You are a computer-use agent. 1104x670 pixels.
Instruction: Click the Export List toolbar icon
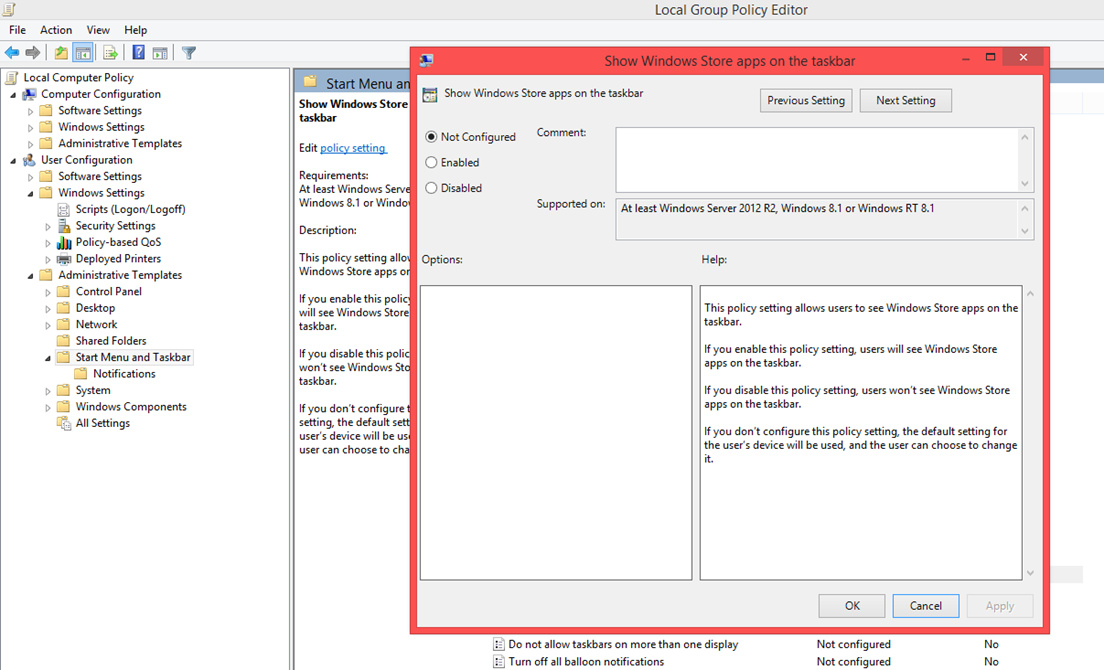click(x=110, y=53)
